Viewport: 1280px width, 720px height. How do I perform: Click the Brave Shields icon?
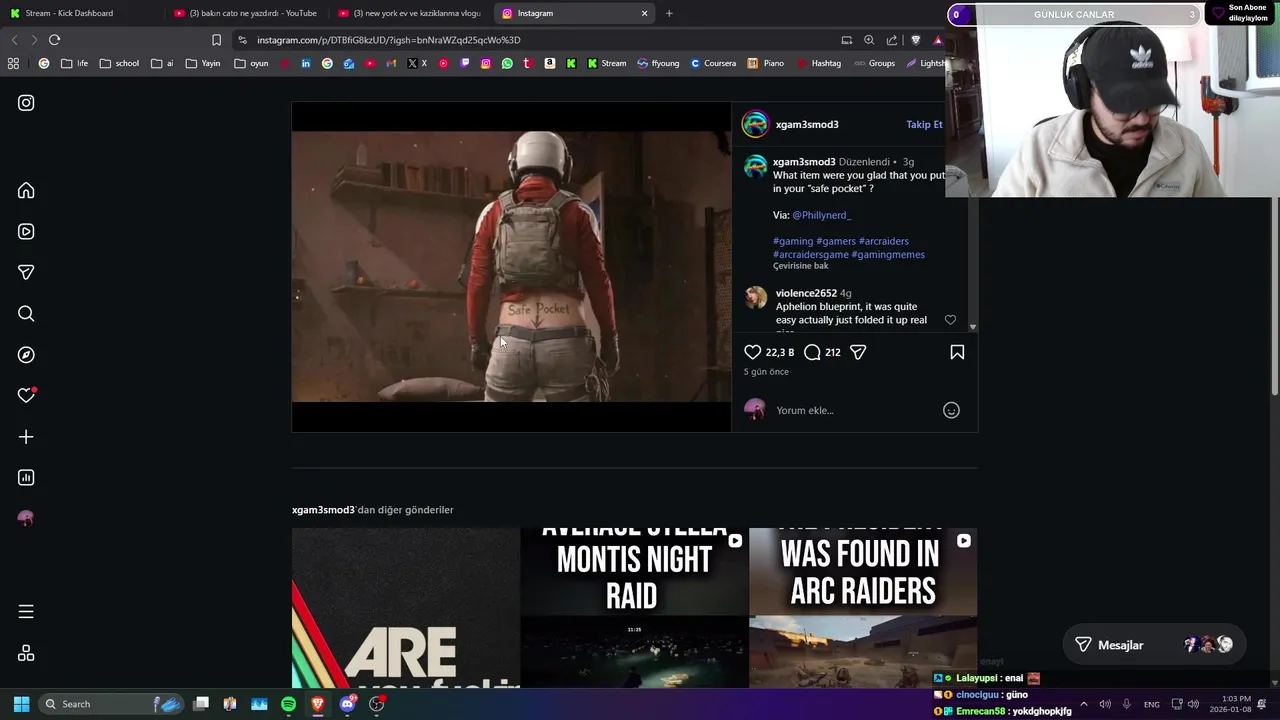point(915,40)
